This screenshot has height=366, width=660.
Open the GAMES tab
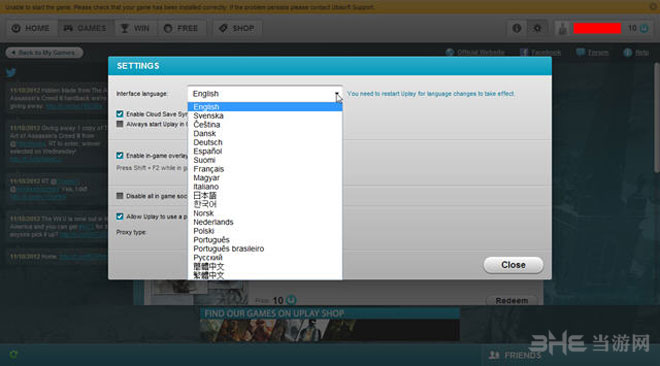coord(85,28)
